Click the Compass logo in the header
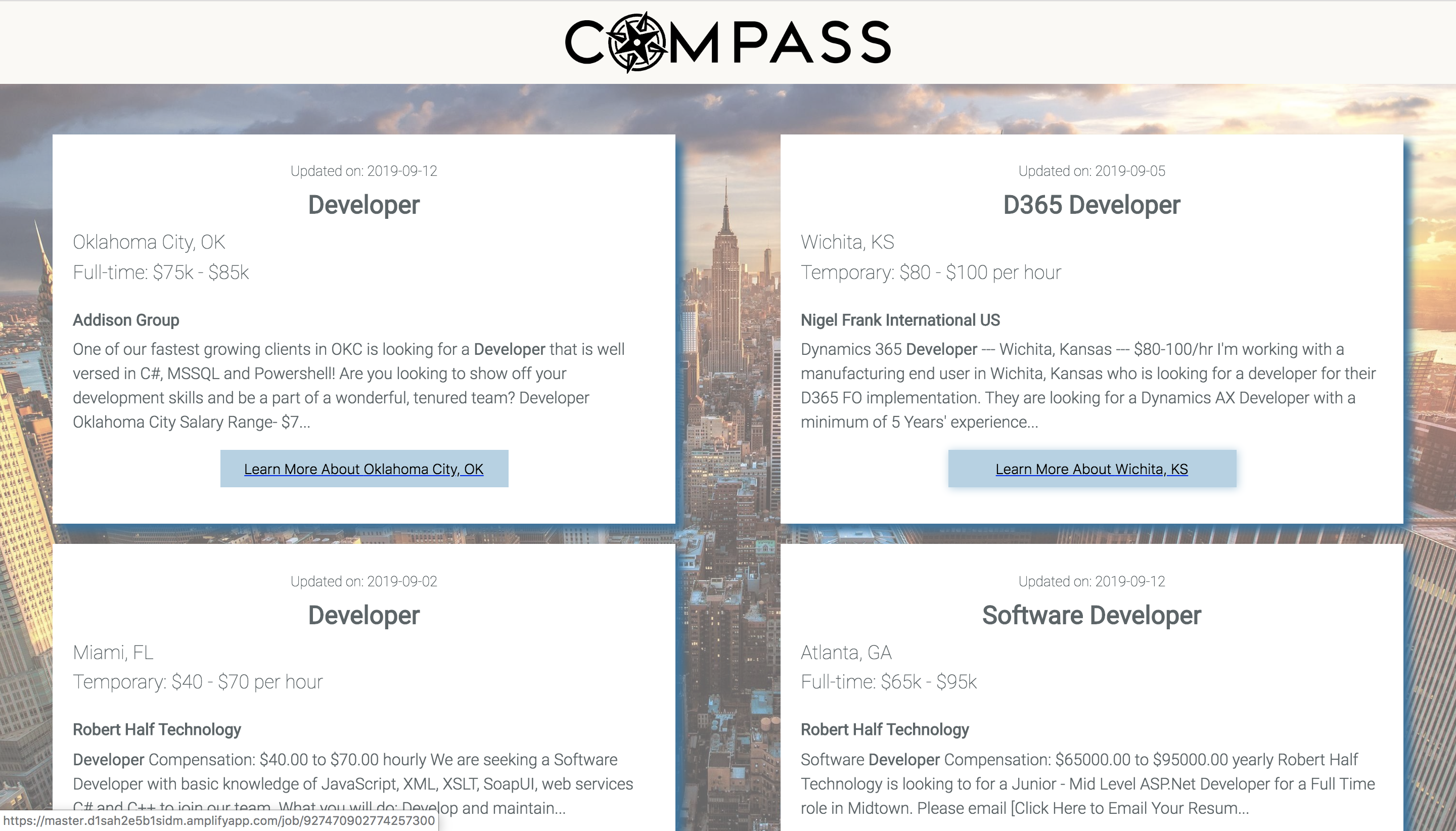The width and height of the screenshot is (1456, 831). 727,42
